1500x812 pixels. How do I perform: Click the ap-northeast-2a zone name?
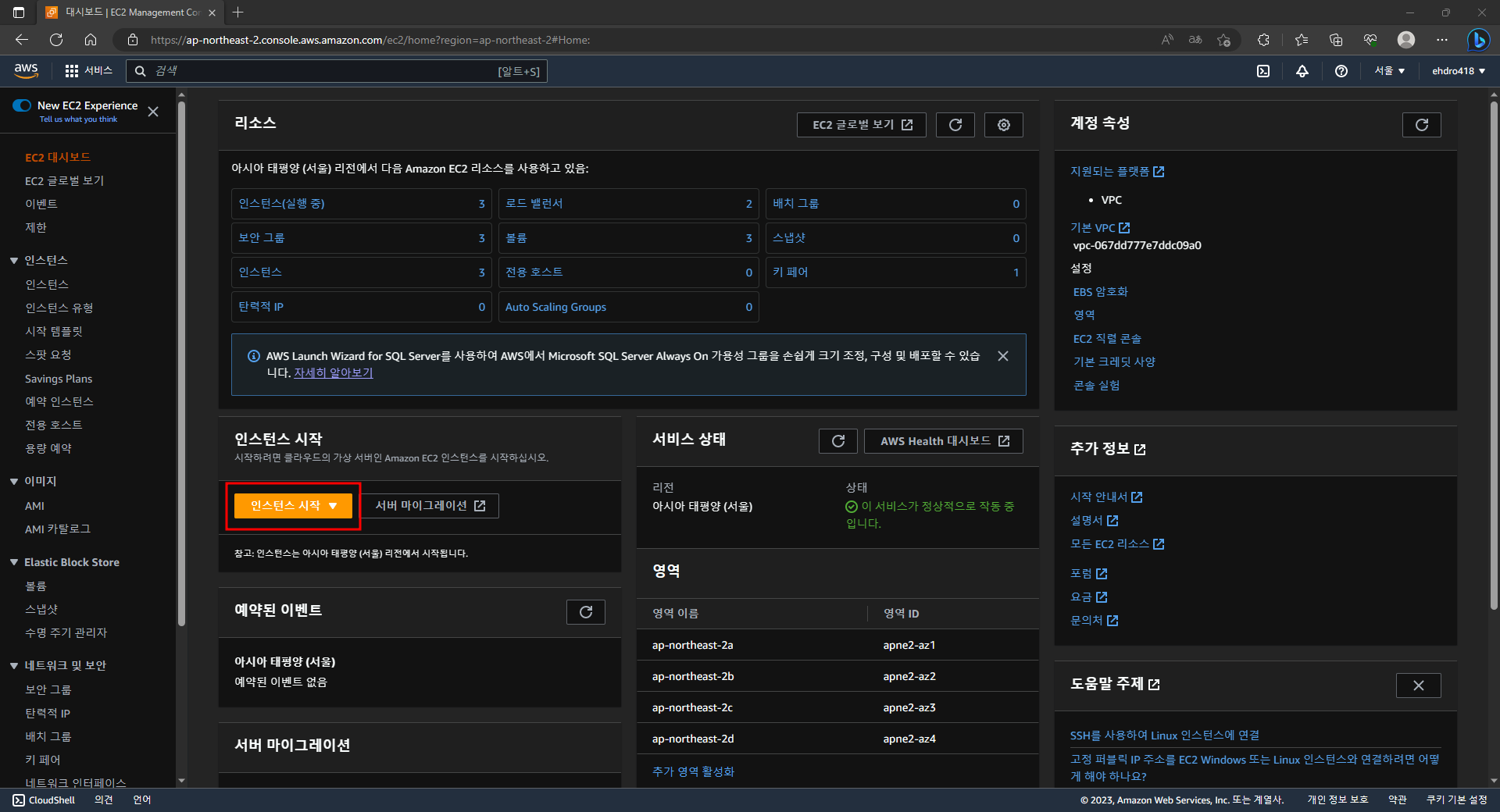coord(693,646)
